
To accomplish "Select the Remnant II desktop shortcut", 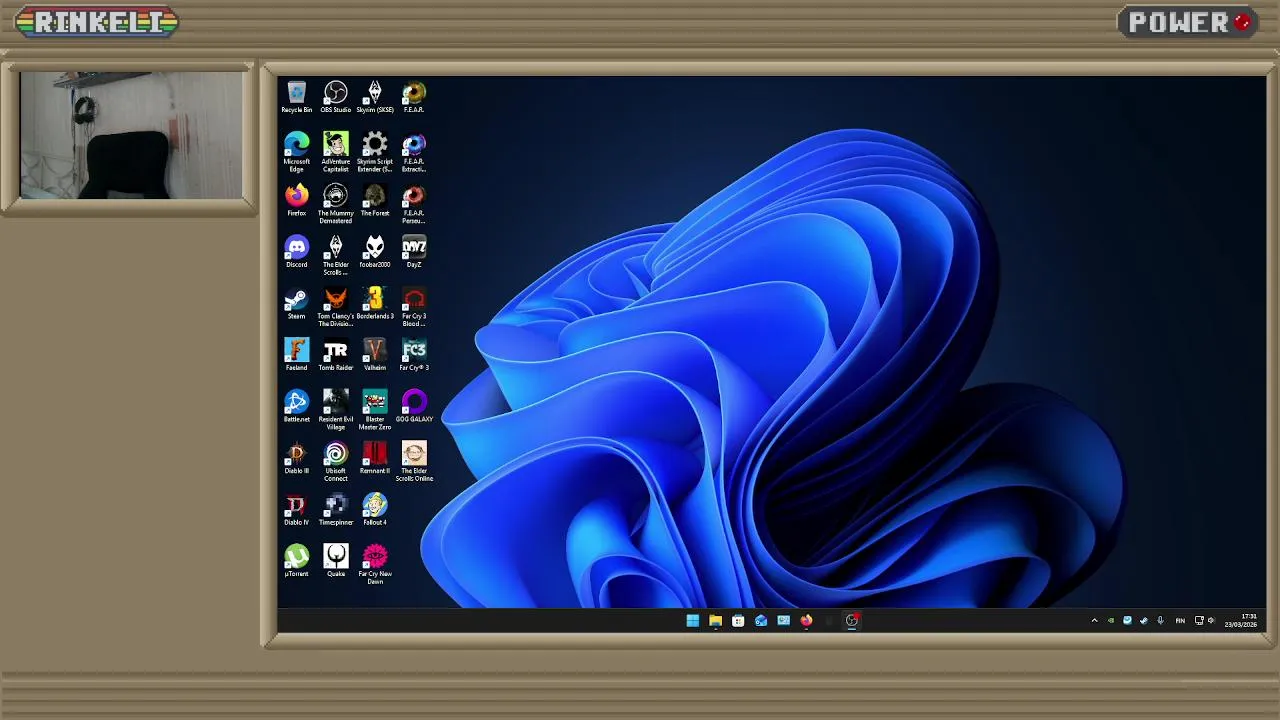I will click(x=375, y=458).
